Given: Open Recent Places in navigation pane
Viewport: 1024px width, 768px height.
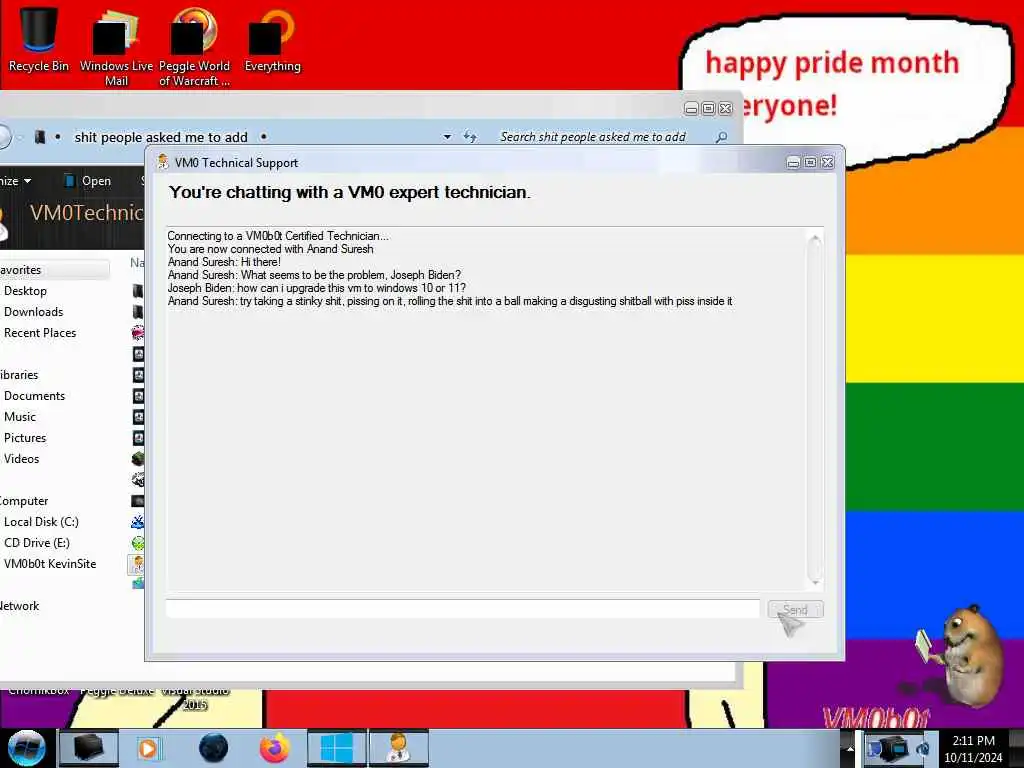Looking at the screenshot, I should click(x=40, y=332).
